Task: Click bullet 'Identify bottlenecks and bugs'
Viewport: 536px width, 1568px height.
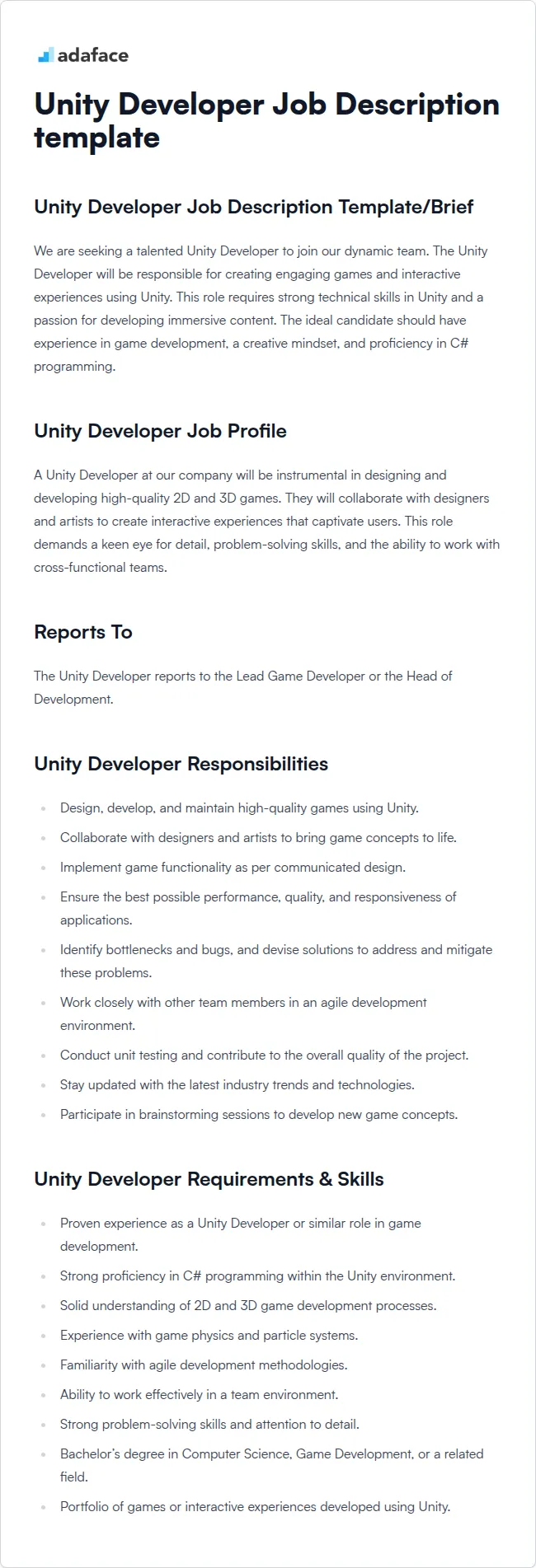Action: click(x=276, y=961)
